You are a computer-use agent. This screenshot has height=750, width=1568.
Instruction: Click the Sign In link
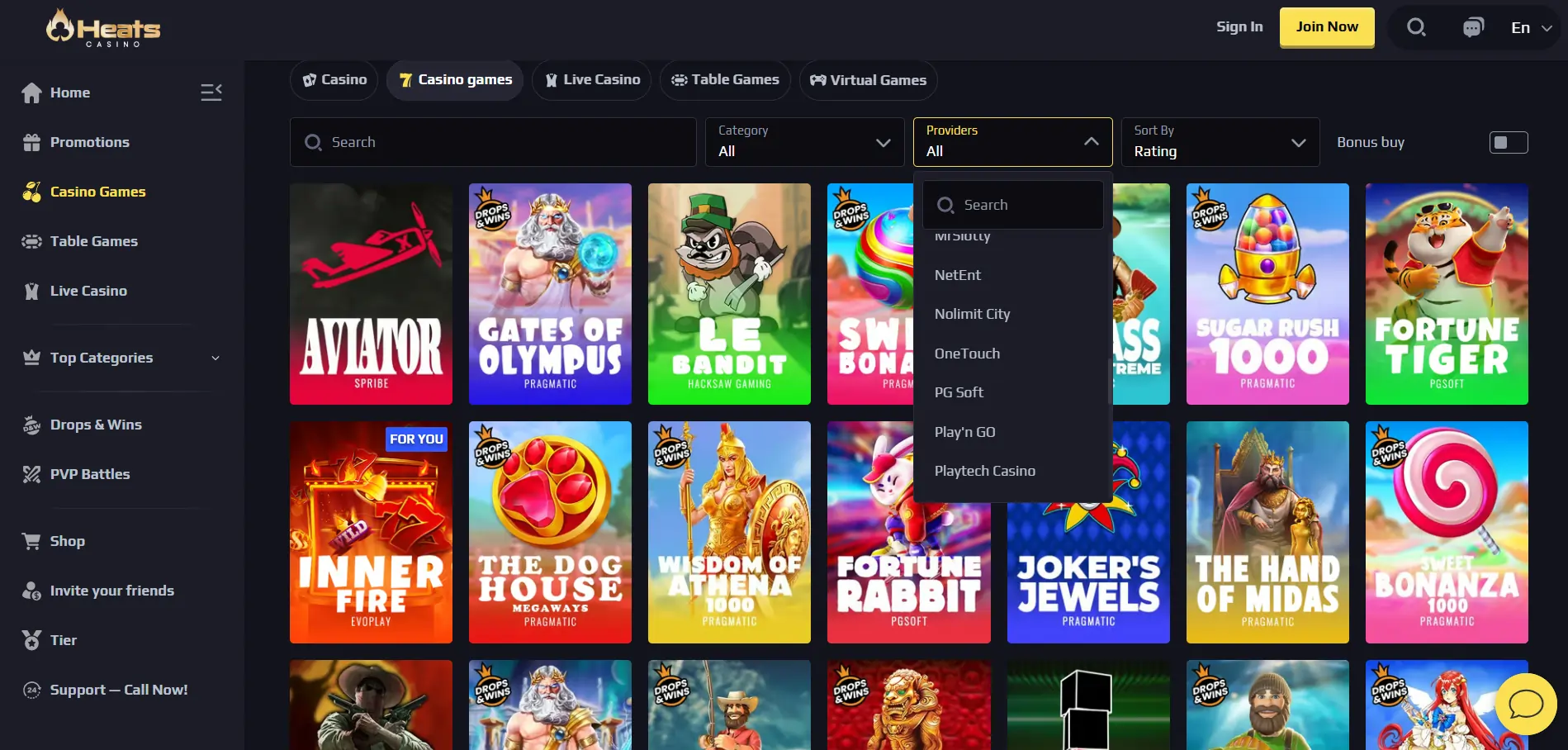click(1239, 26)
